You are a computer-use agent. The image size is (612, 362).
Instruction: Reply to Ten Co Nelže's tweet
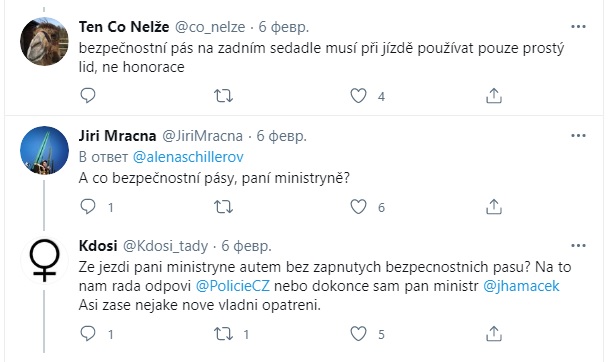(x=88, y=96)
